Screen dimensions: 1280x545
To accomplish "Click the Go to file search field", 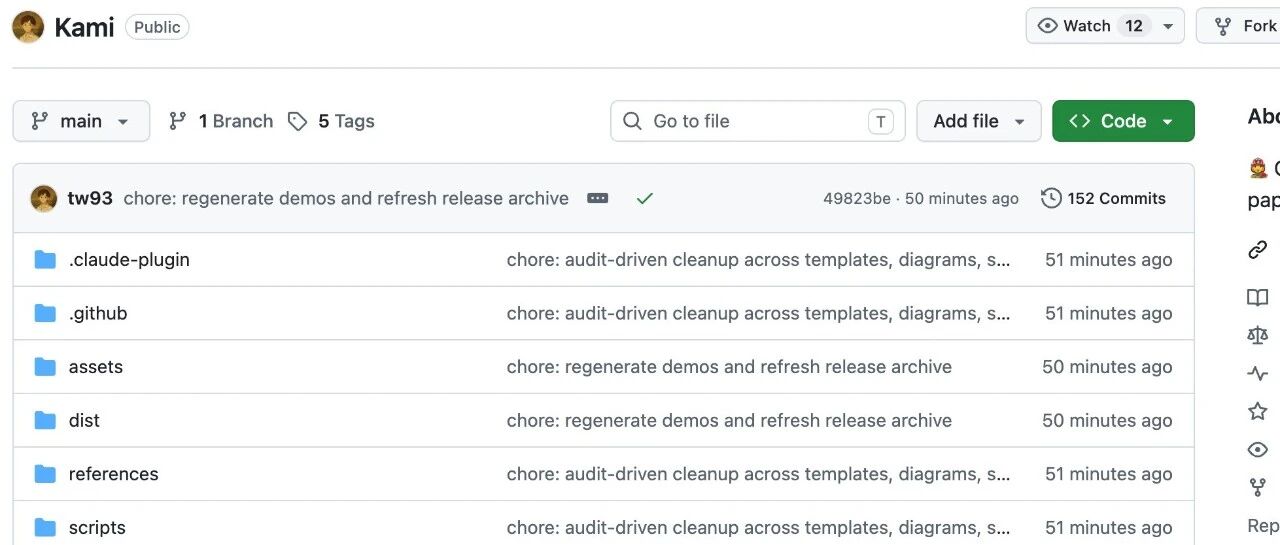I will pos(758,121).
